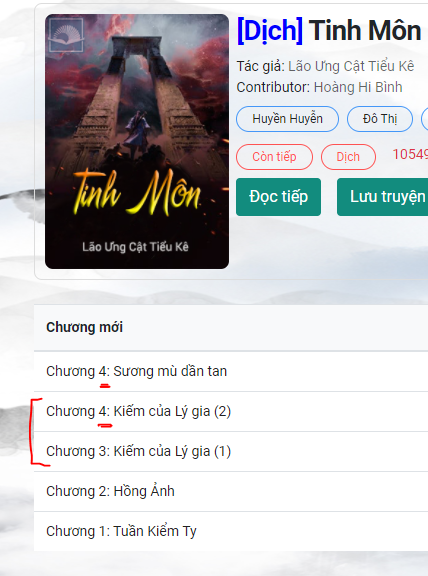Open the author link Lão Ưng Cật Tiểu Kê

click(351, 66)
